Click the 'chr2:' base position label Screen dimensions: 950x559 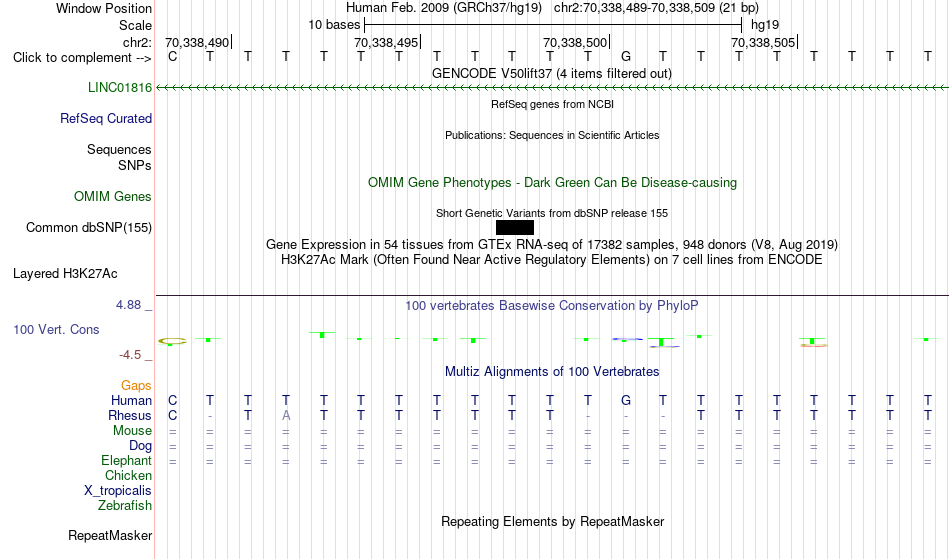click(137, 42)
